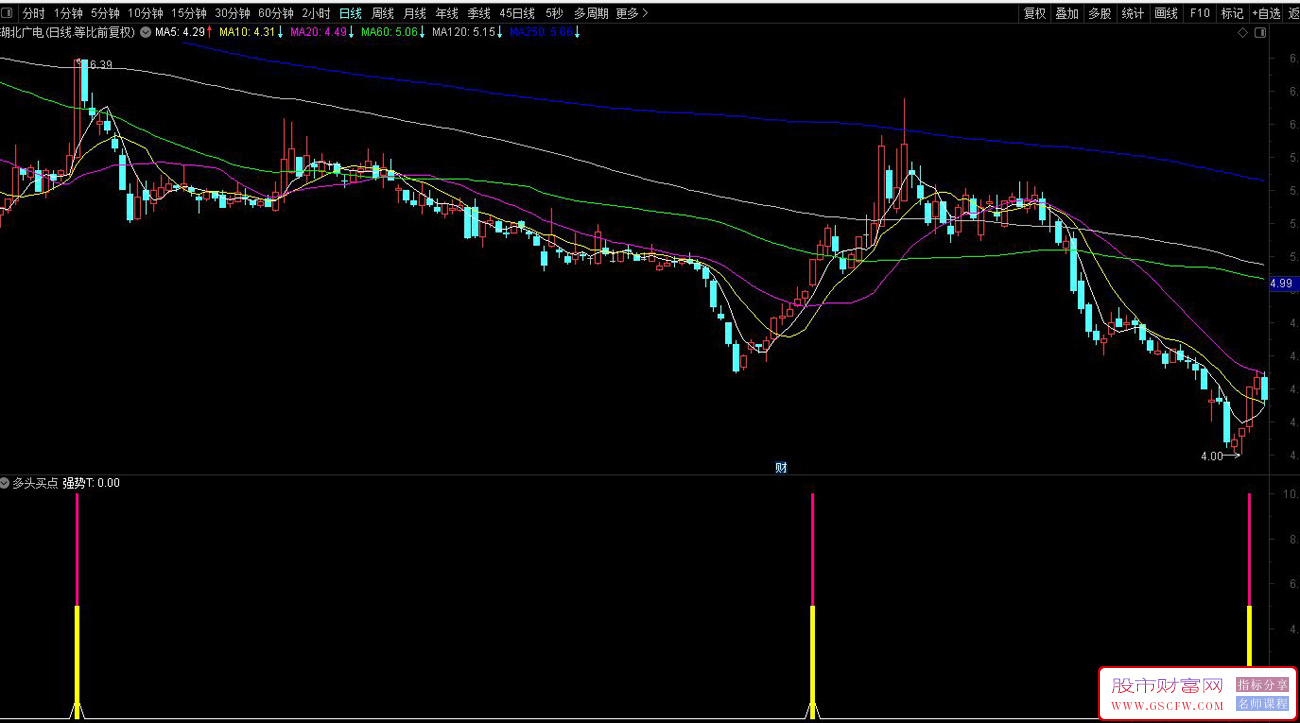The height and width of the screenshot is (723, 1300).
Task: Select the 5秒 period
Action: [x=554, y=14]
